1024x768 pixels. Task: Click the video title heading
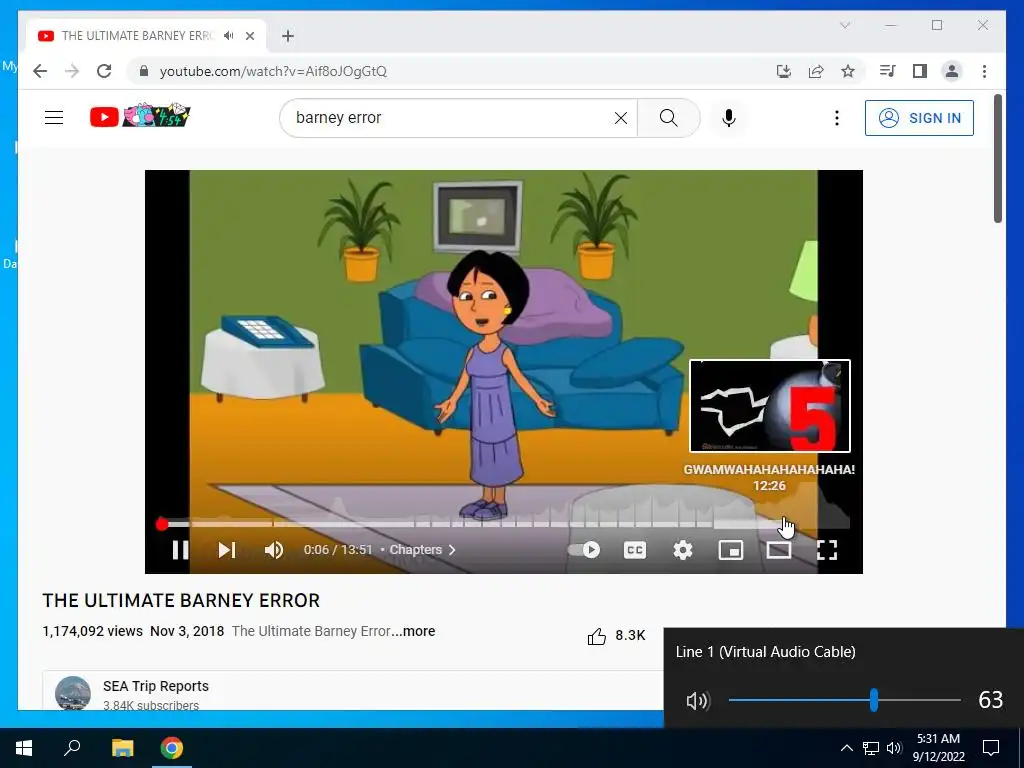pyautogui.click(x=181, y=600)
